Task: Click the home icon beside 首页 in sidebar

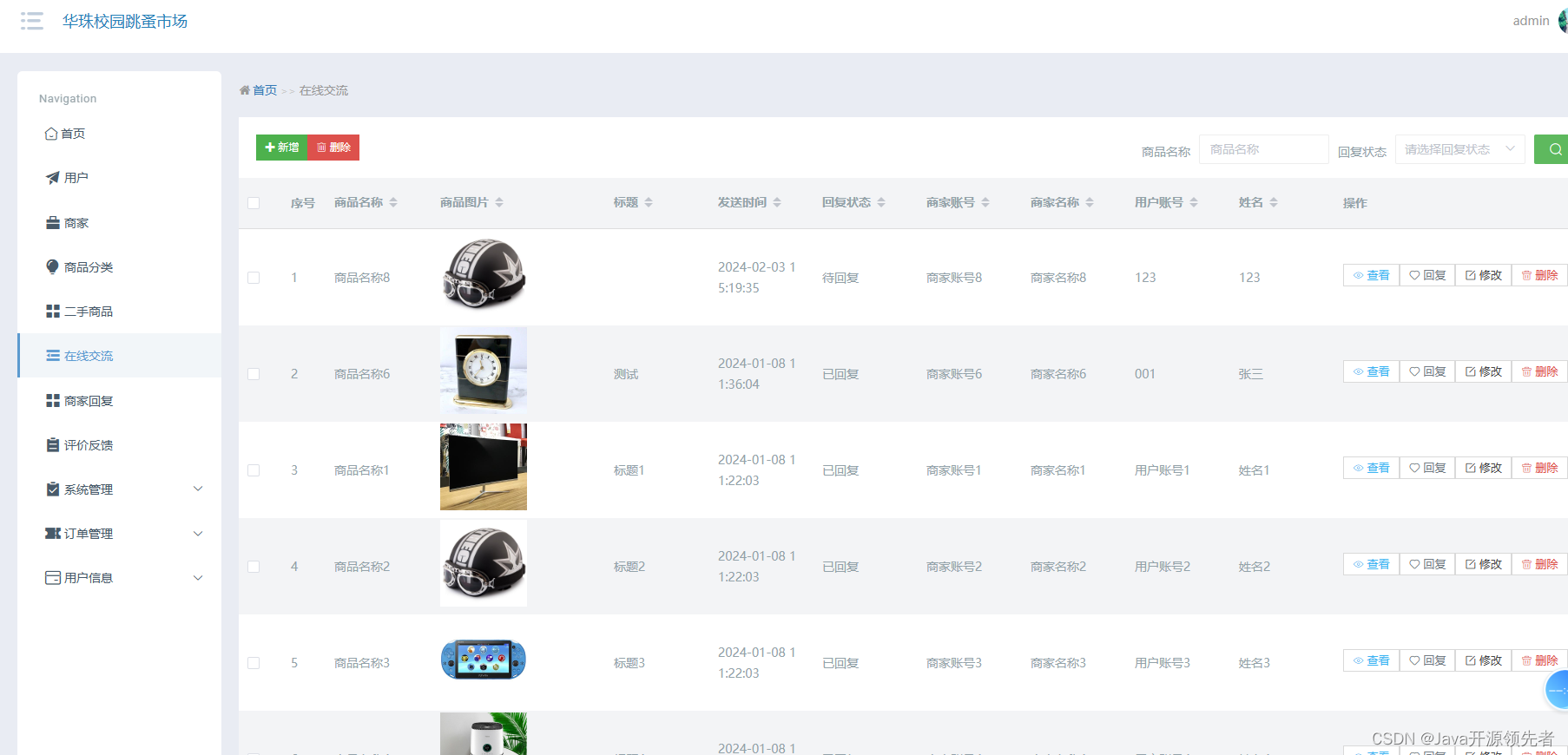Action: point(51,134)
